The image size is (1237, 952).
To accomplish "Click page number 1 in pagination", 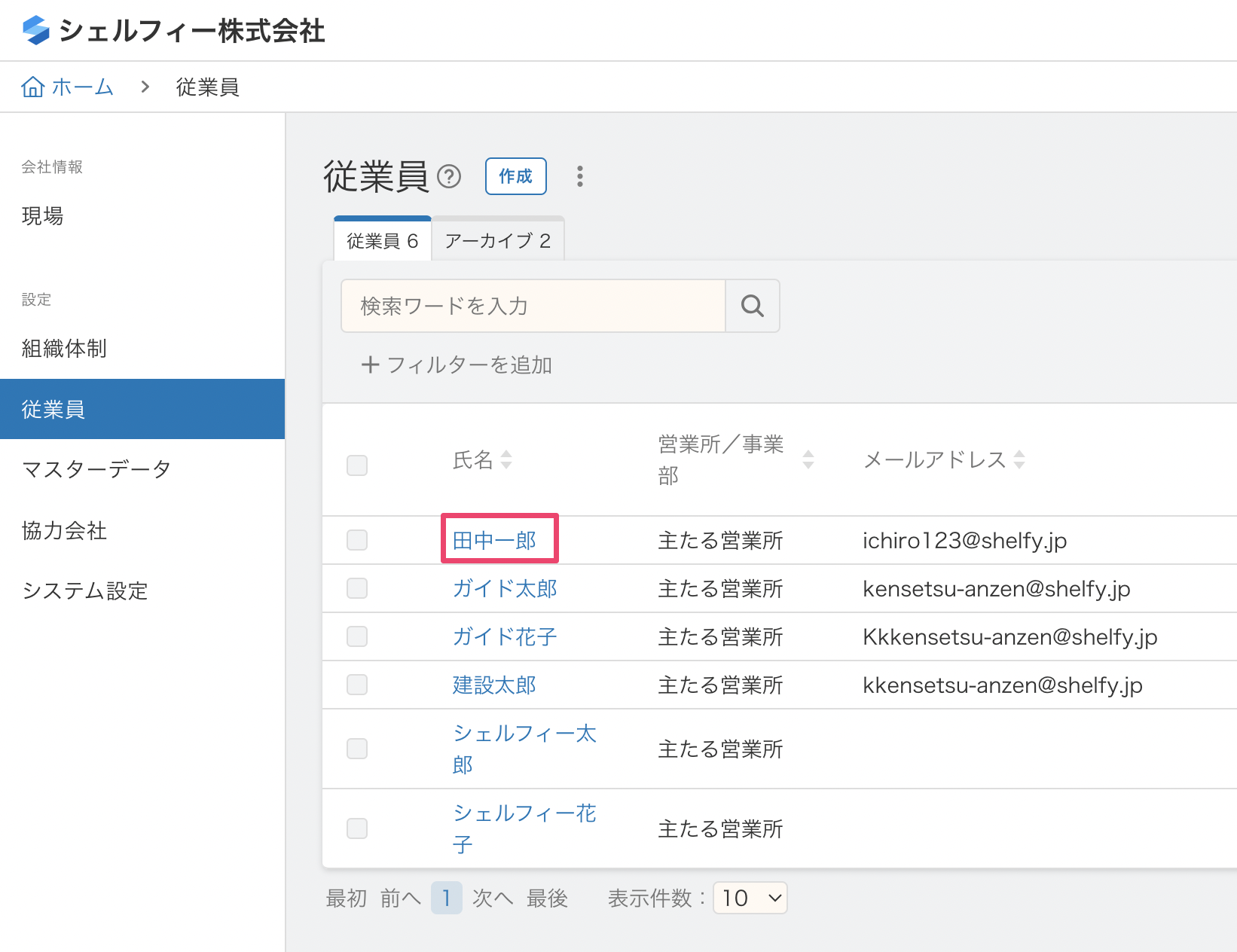I will click(x=446, y=898).
